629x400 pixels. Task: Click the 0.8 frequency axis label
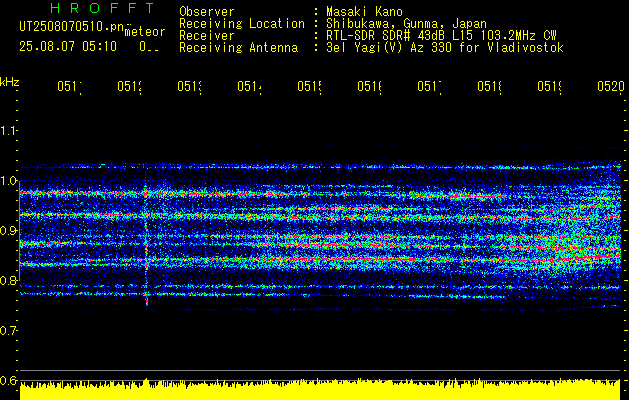click(8, 281)
